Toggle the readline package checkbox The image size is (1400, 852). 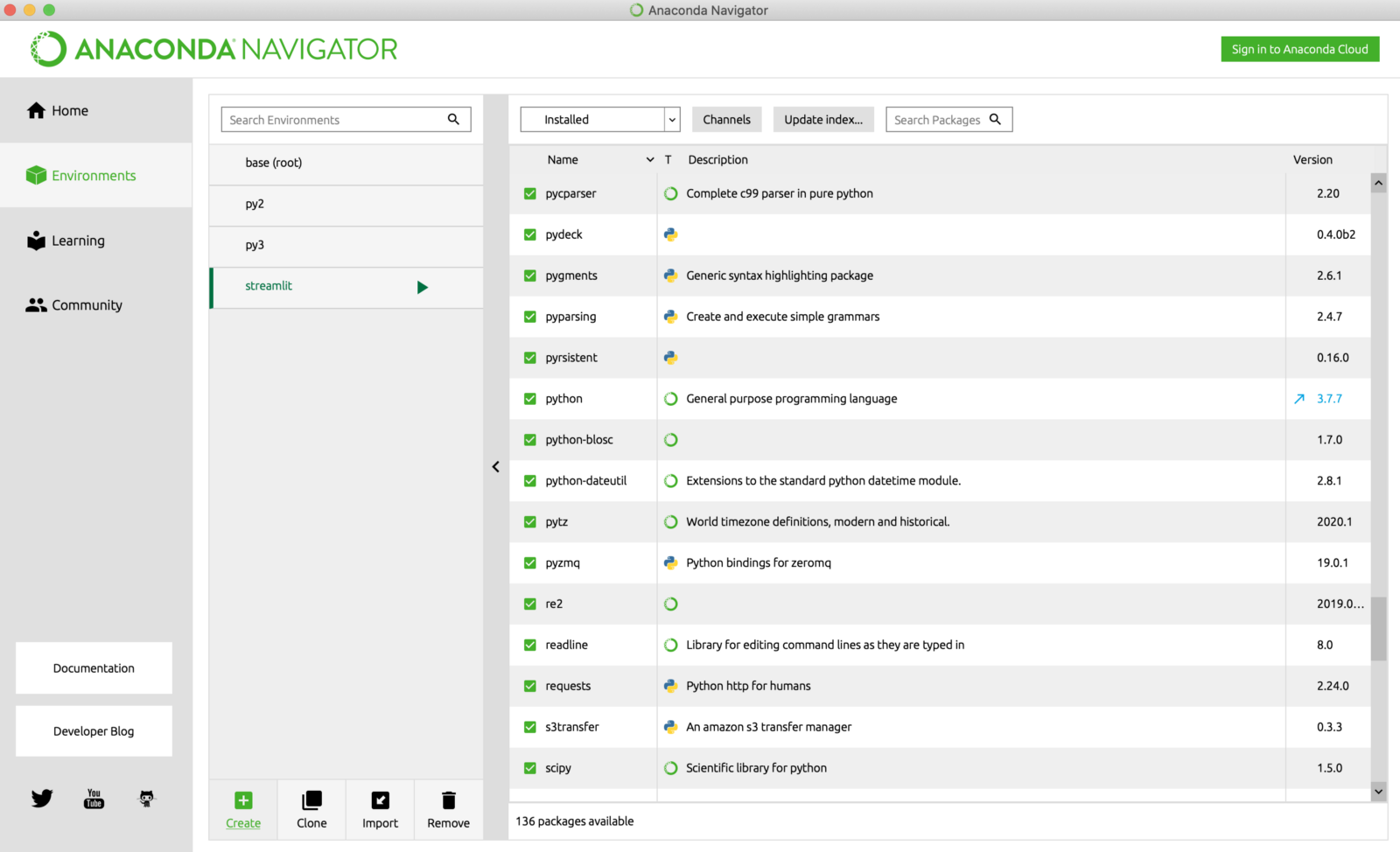[x=530, y=645]
